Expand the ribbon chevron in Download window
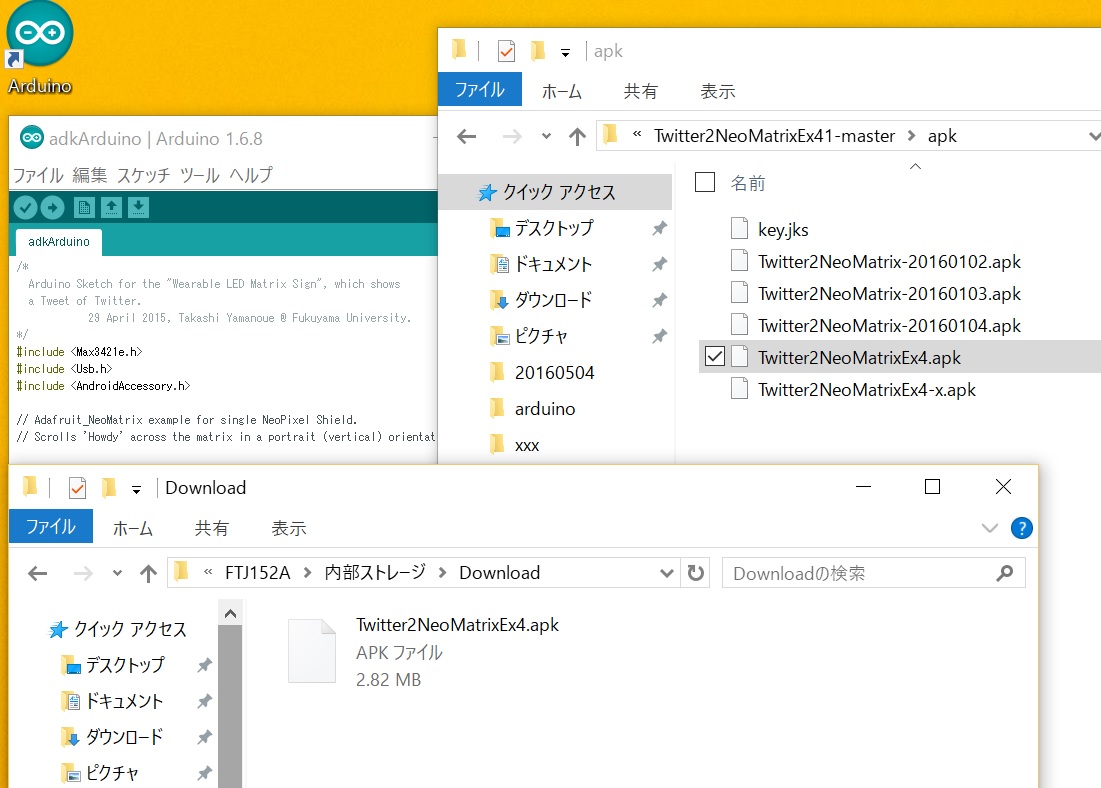Screen dimensions: 1101x788 tap(990, 528)
